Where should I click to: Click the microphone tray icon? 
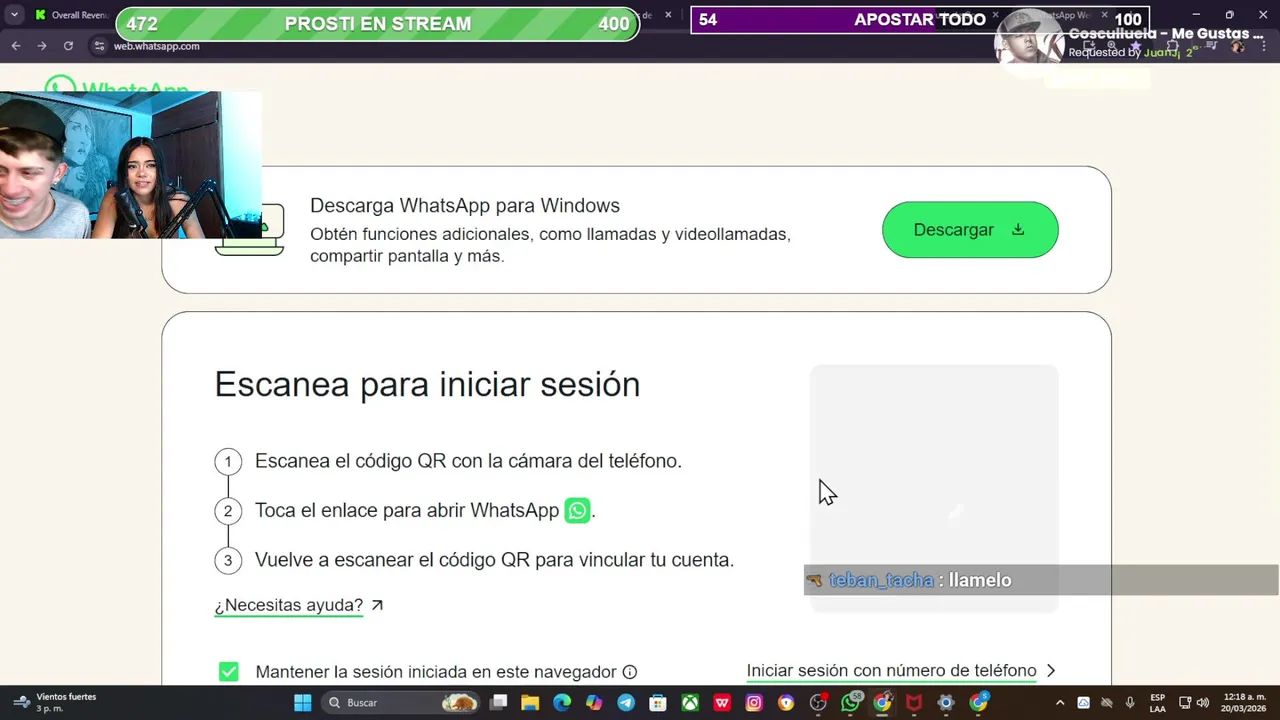pyautogui.click(x=1130, y=703)
